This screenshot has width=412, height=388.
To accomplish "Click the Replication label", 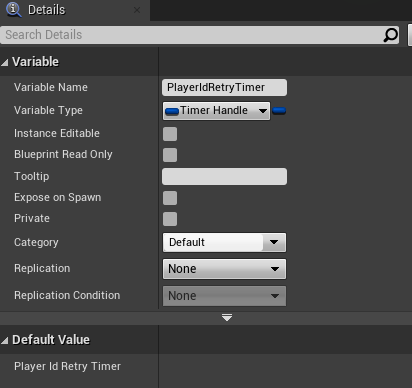I will [x=42, y=268].
